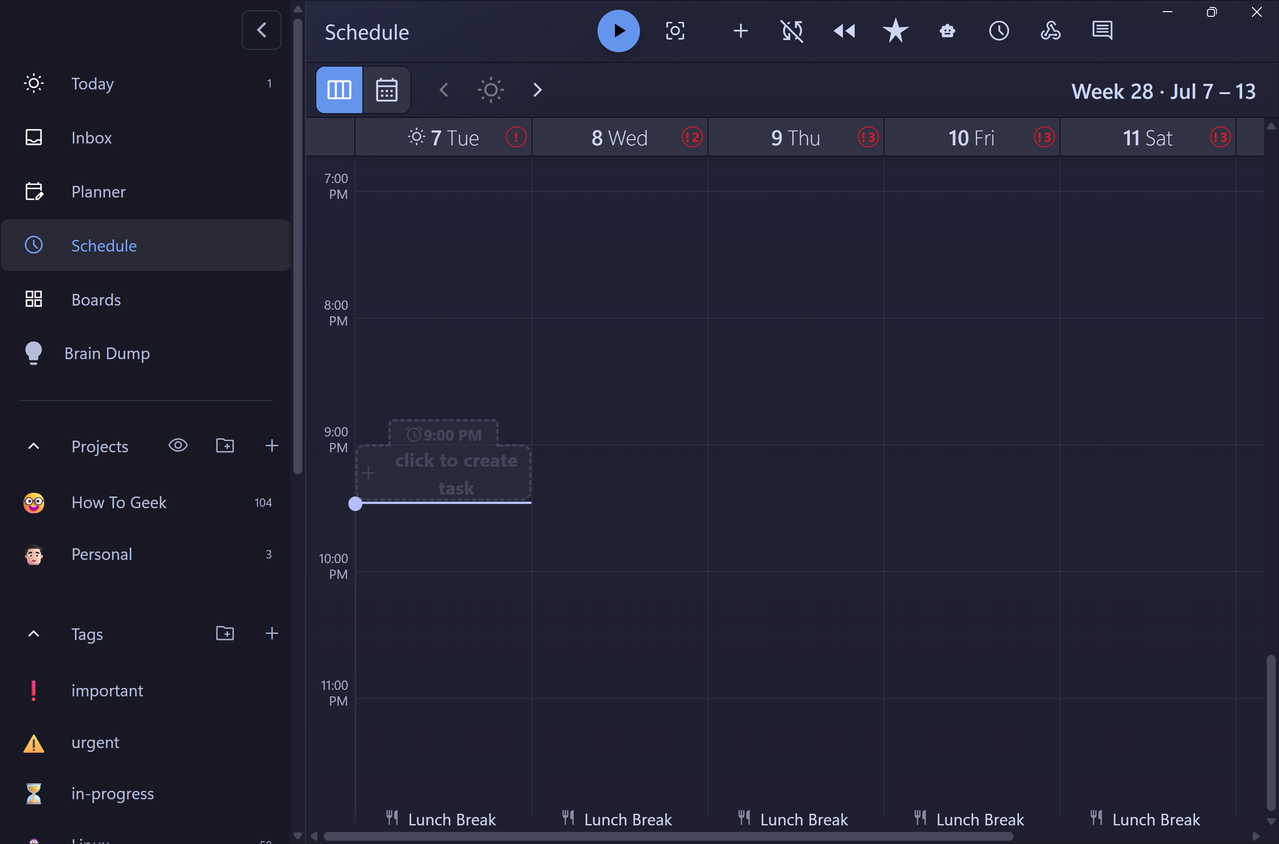The height and width of the screenshot is (844, 1279).
Task: Open overdue alert badge on Saturday
Action: tap(1220, 137)
